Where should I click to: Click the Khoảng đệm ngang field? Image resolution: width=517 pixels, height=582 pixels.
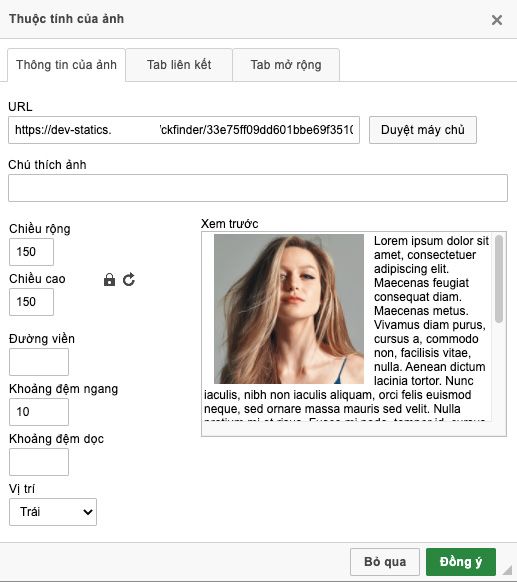(x=39, y=412)
